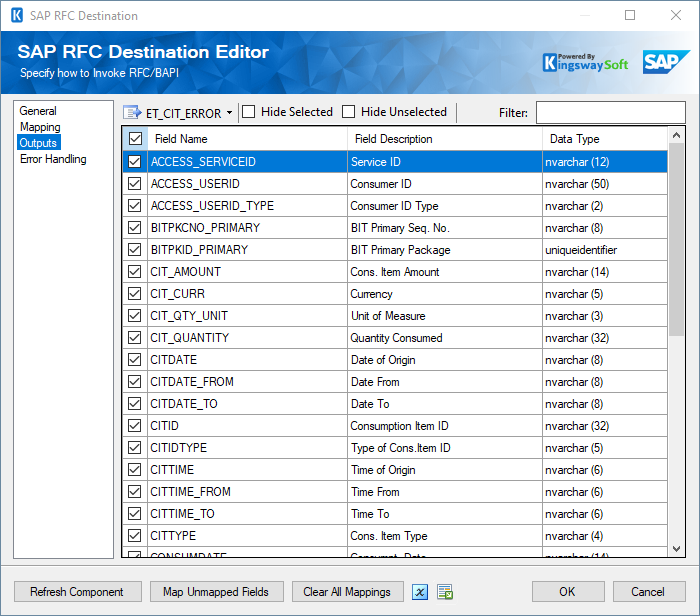
Task: Uncheck the CITDATE_FROM row checkbox
Action: tap(134, 381)
